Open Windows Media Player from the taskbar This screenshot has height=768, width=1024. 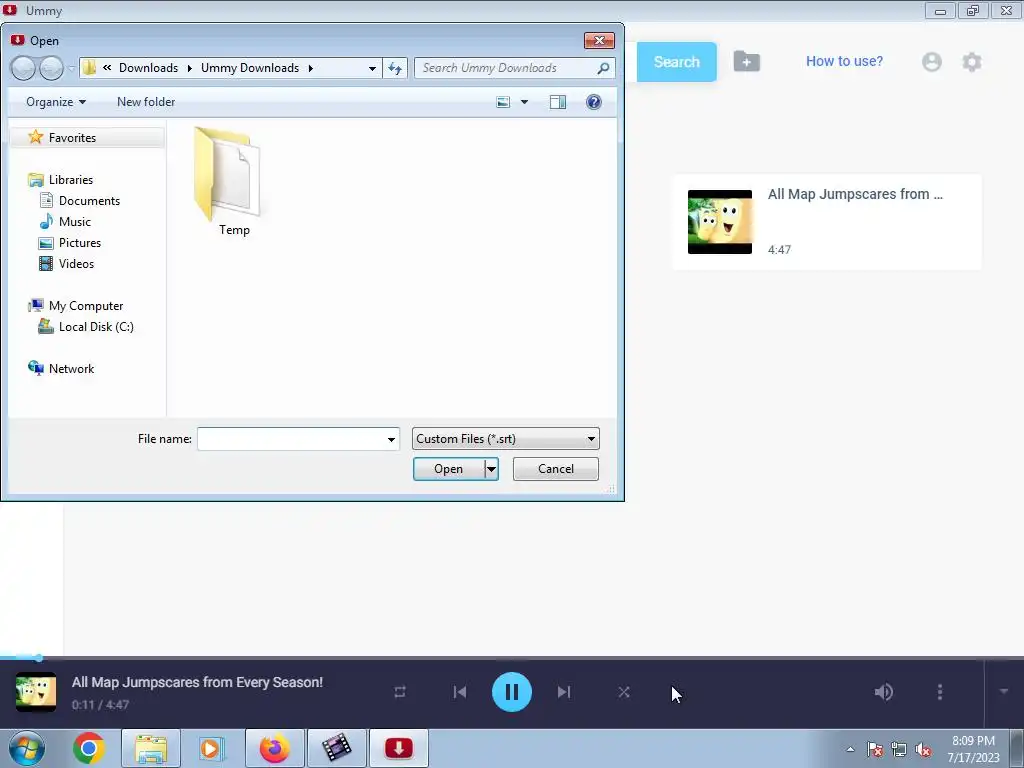coord(212,748)
